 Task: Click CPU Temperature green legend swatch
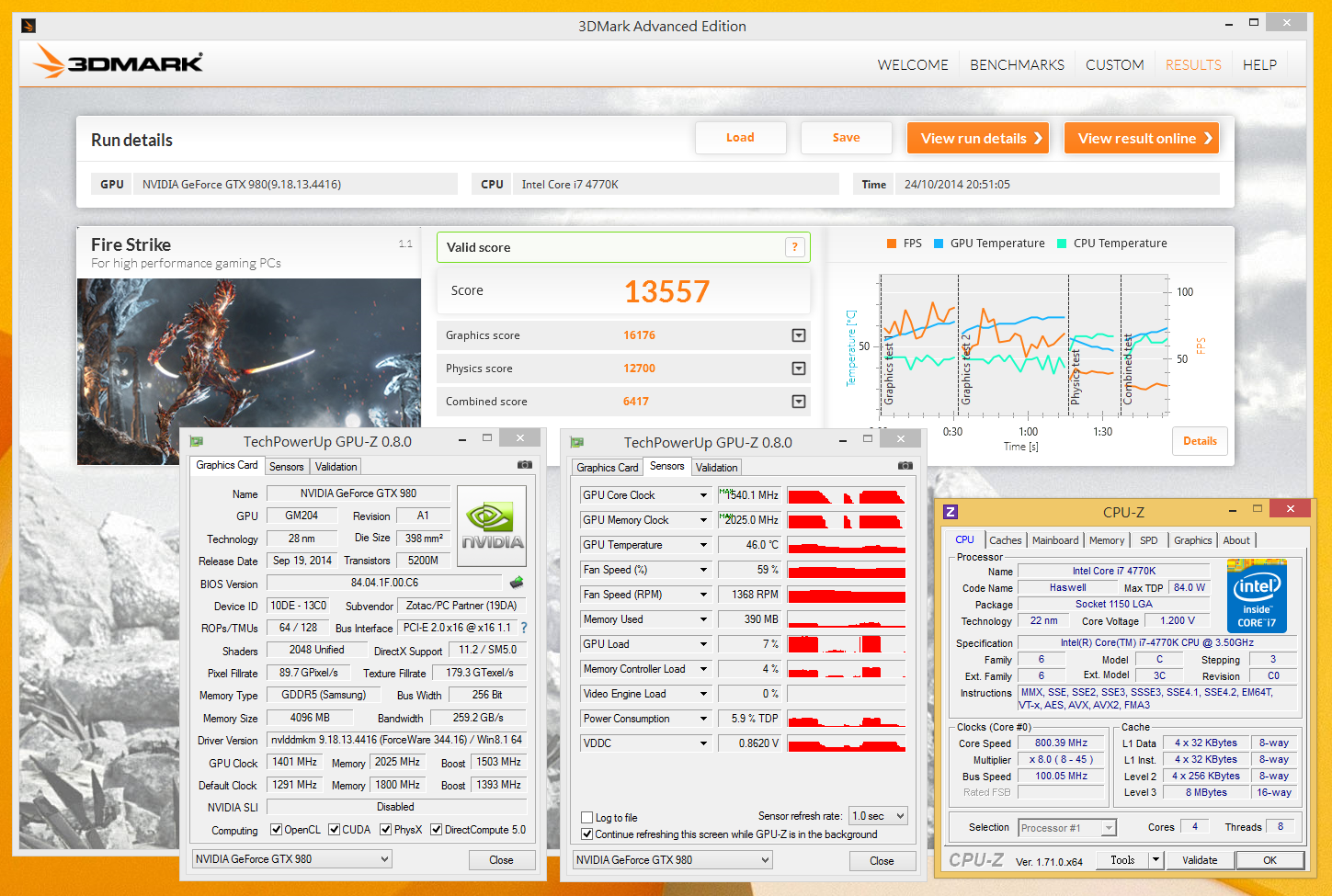[x=1062, y=244]
